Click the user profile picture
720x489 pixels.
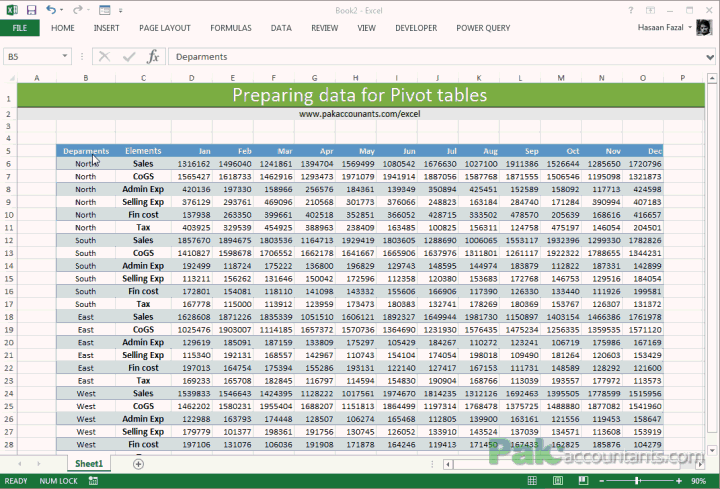tap(704, 28)
